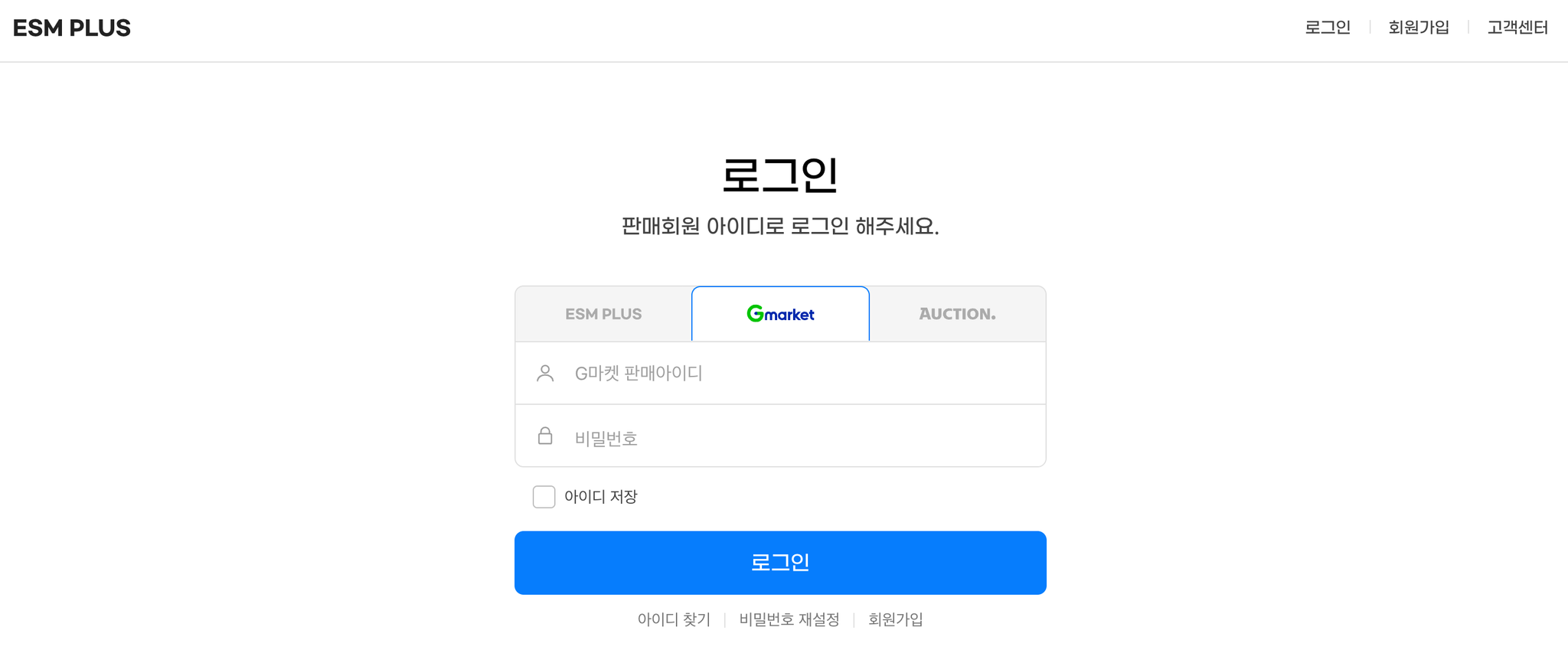The width and height of the screenshot is (1568, 663).
Task: Focus the G마켓 판매아이디 input field
Action: click(780, 373)
